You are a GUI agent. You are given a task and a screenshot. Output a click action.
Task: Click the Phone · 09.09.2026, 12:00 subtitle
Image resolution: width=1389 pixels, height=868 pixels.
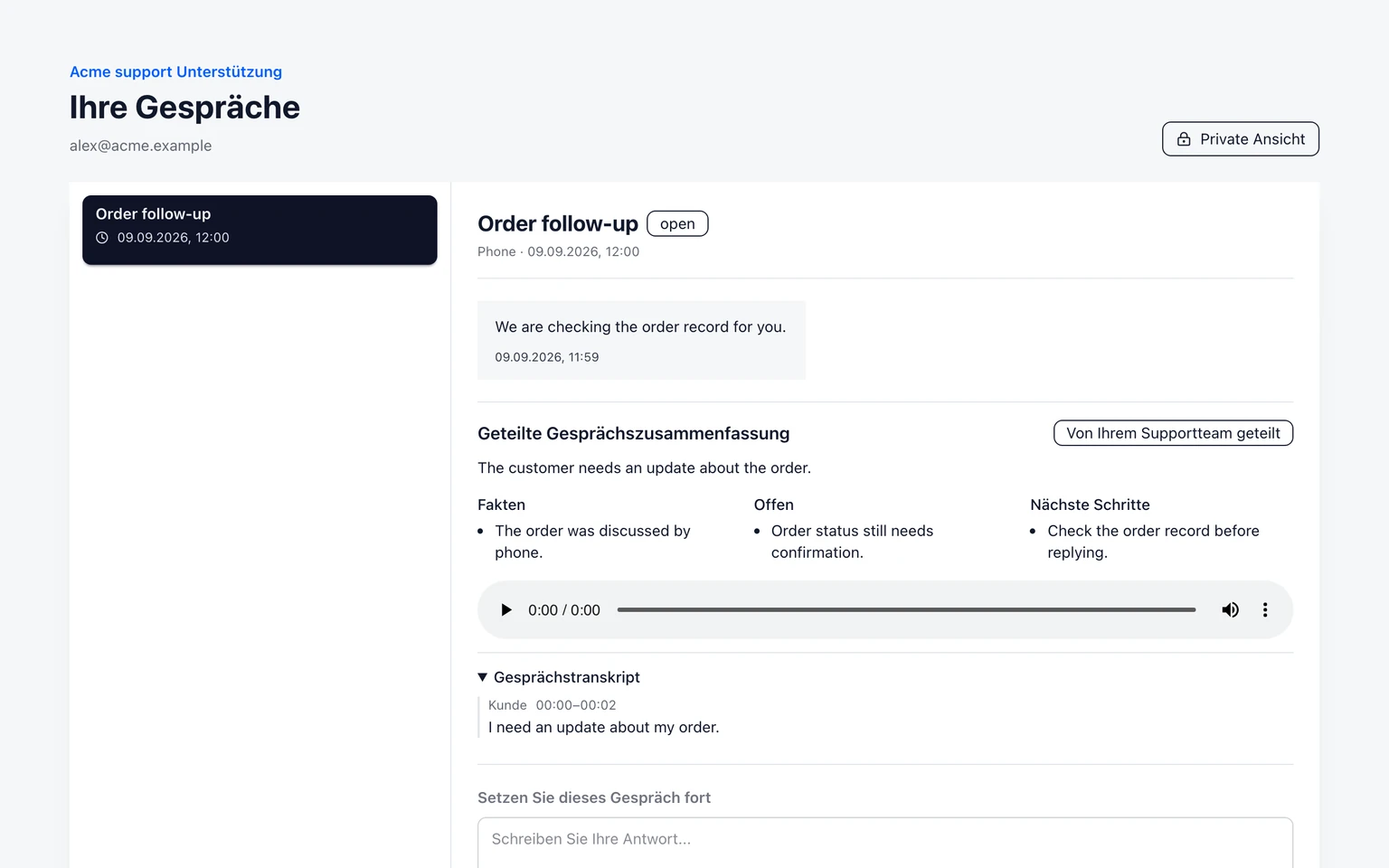pos(558,252)
